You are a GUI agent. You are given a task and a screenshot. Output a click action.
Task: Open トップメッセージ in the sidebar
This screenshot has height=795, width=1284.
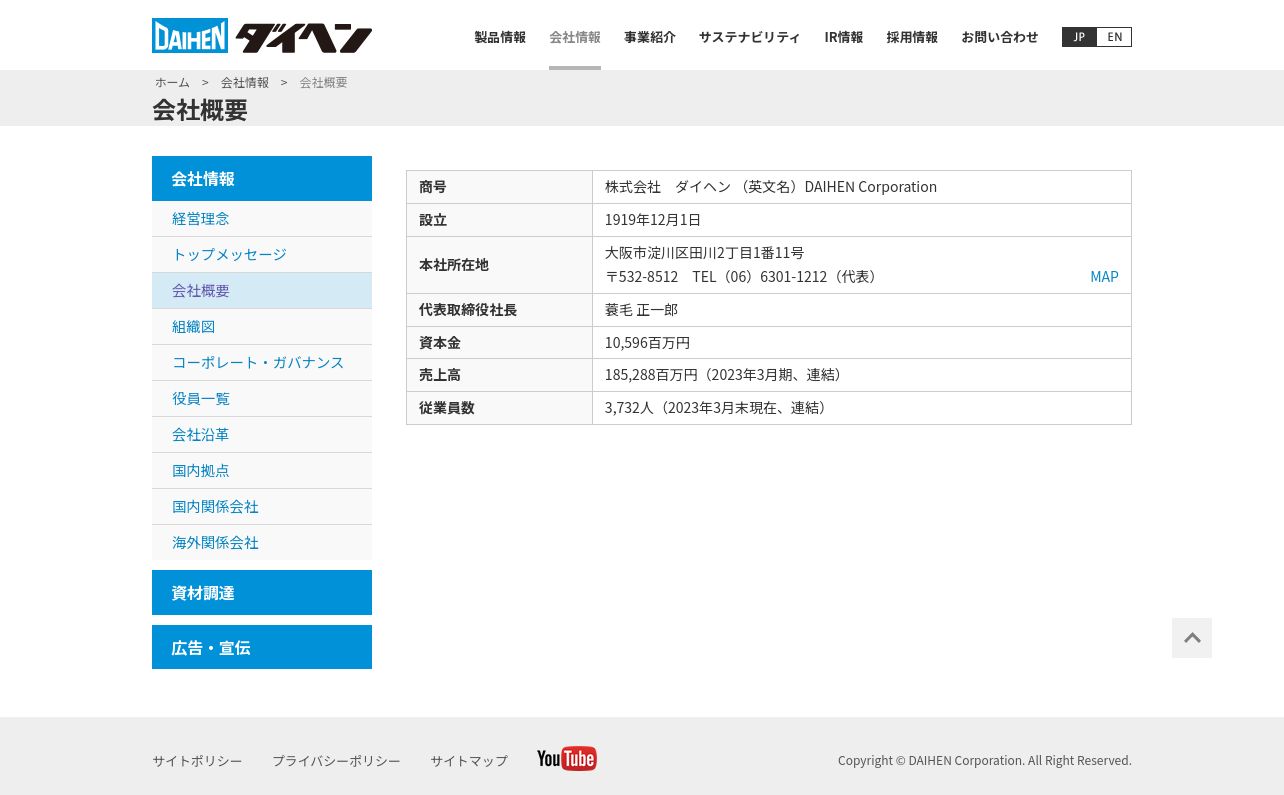(x=262, y=255)
